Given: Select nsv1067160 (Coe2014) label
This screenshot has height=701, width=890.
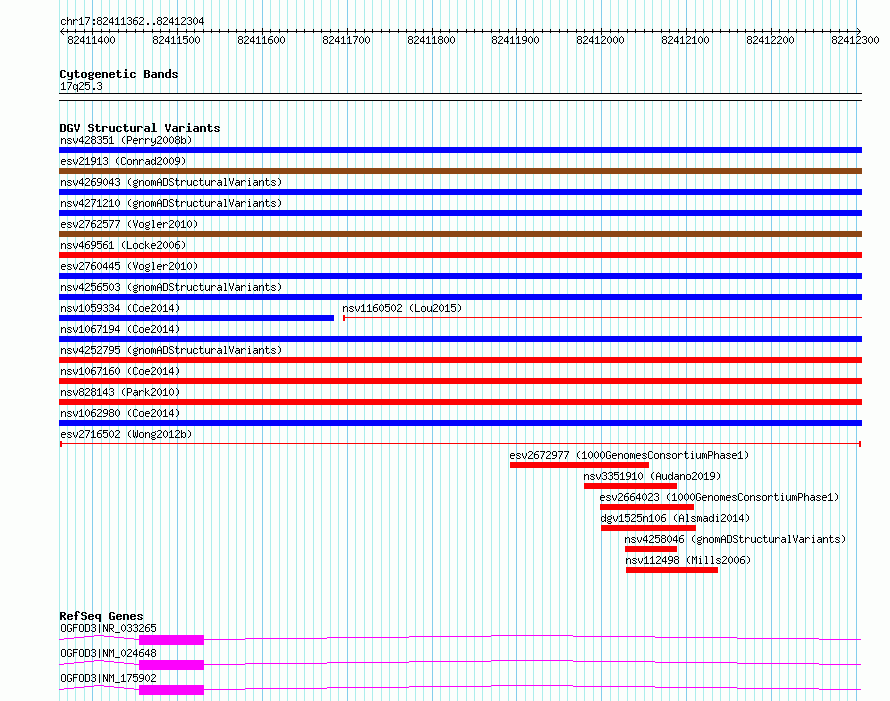Looking at the screenshot, I should point(120,371).
